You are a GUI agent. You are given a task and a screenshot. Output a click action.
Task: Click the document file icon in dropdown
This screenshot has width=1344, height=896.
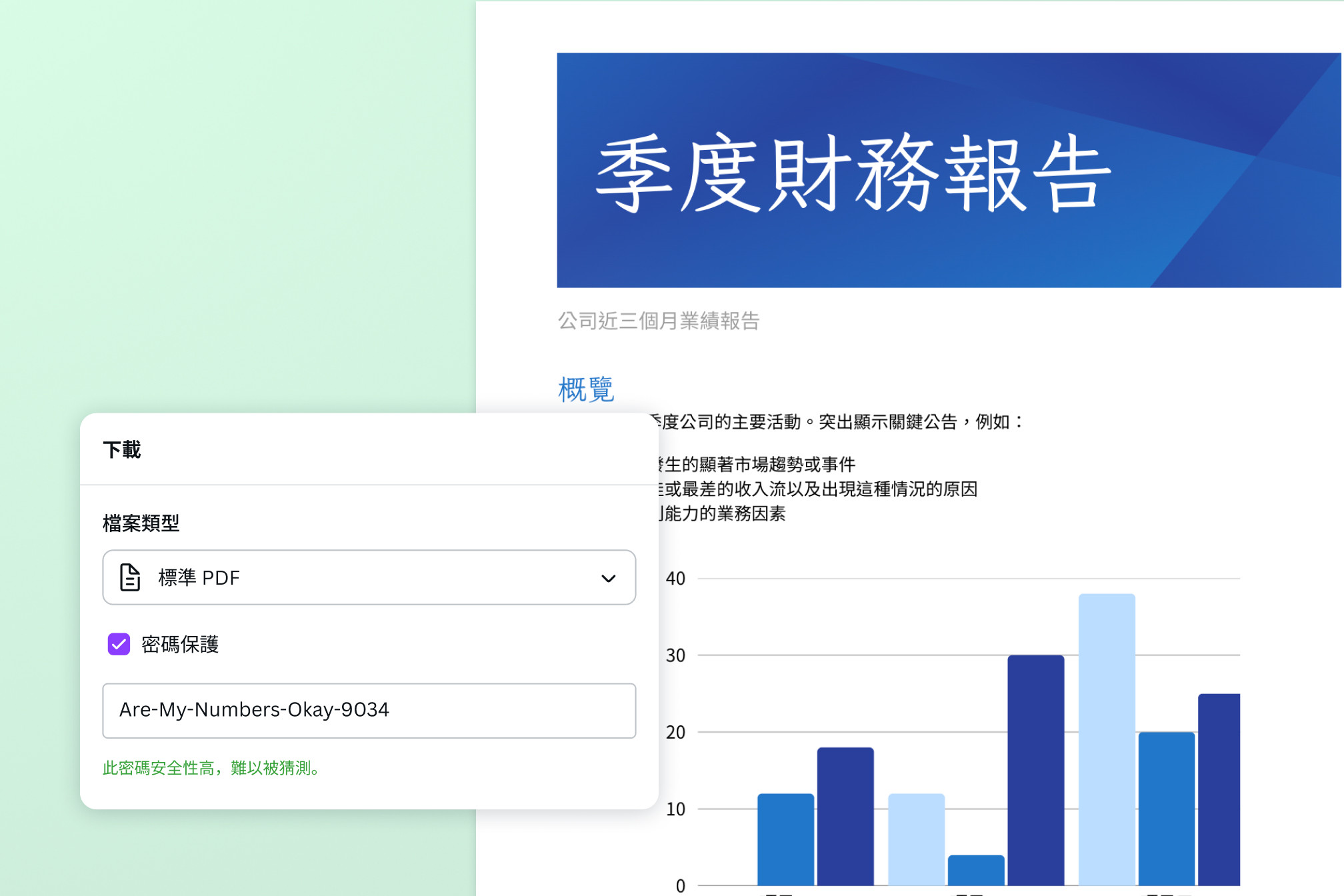pos(130,577)
